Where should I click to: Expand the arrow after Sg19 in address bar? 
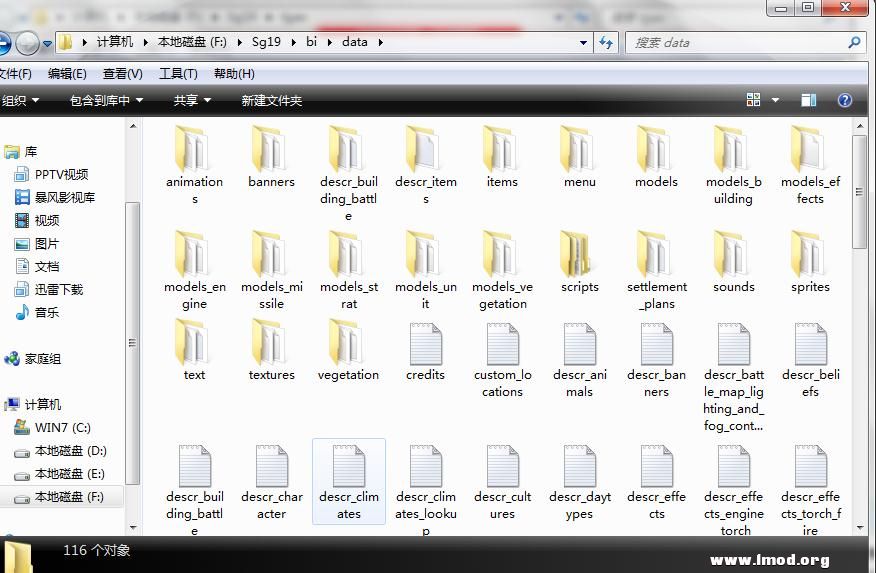[293, 42]
